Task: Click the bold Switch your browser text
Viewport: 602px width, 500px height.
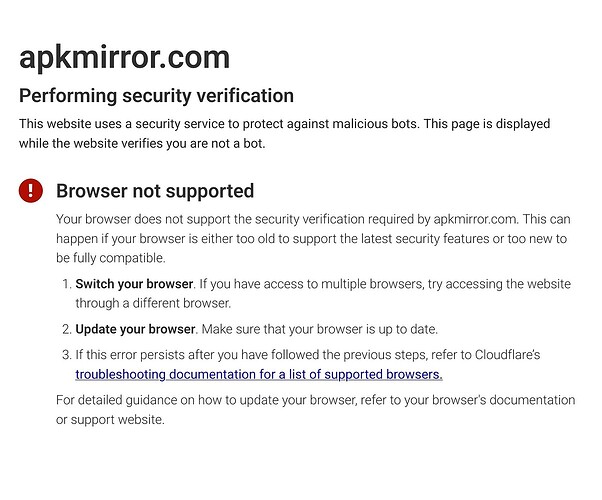Action: coord(134,284)
